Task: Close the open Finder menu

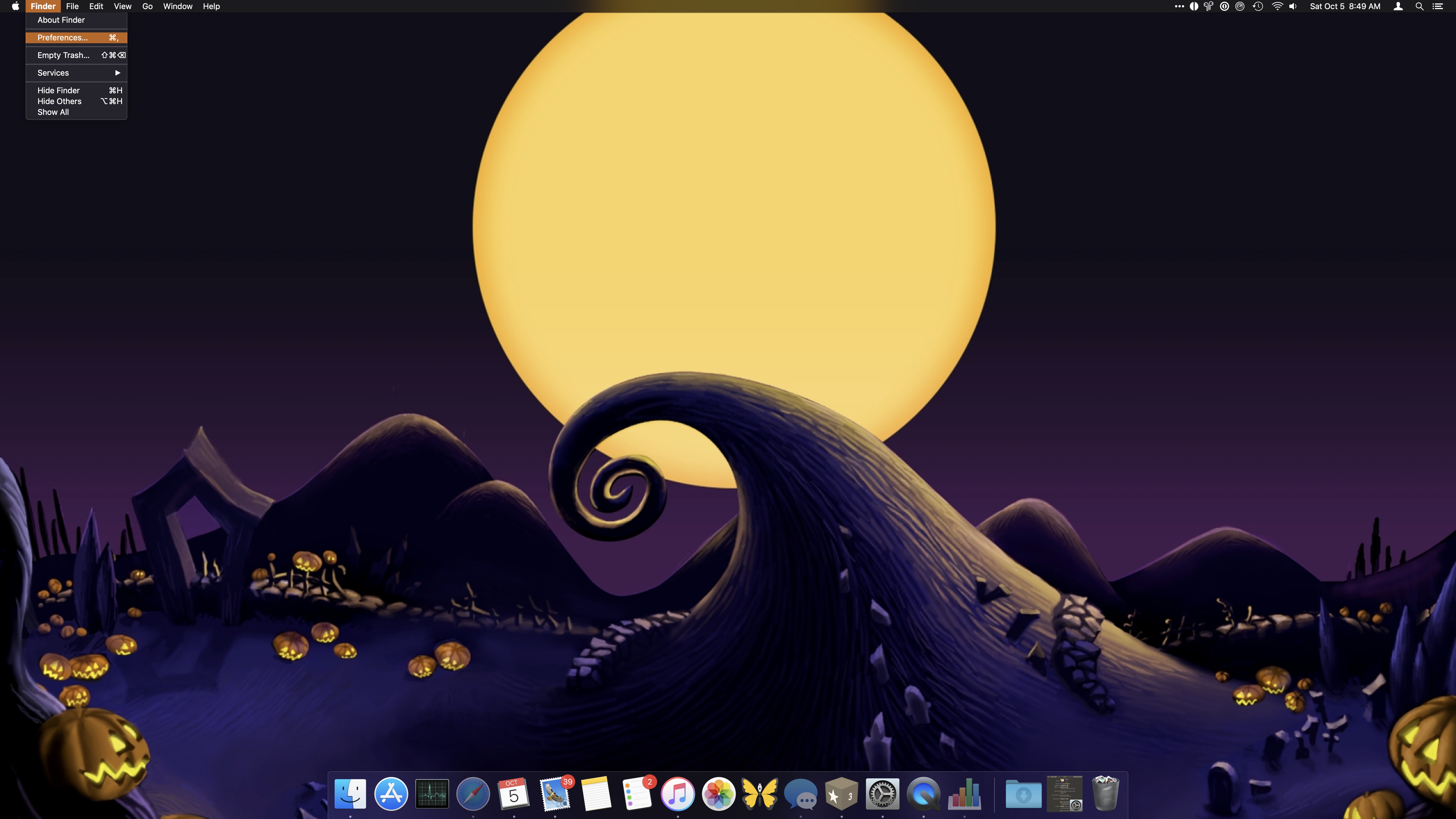Action: [x=43, y=6]
